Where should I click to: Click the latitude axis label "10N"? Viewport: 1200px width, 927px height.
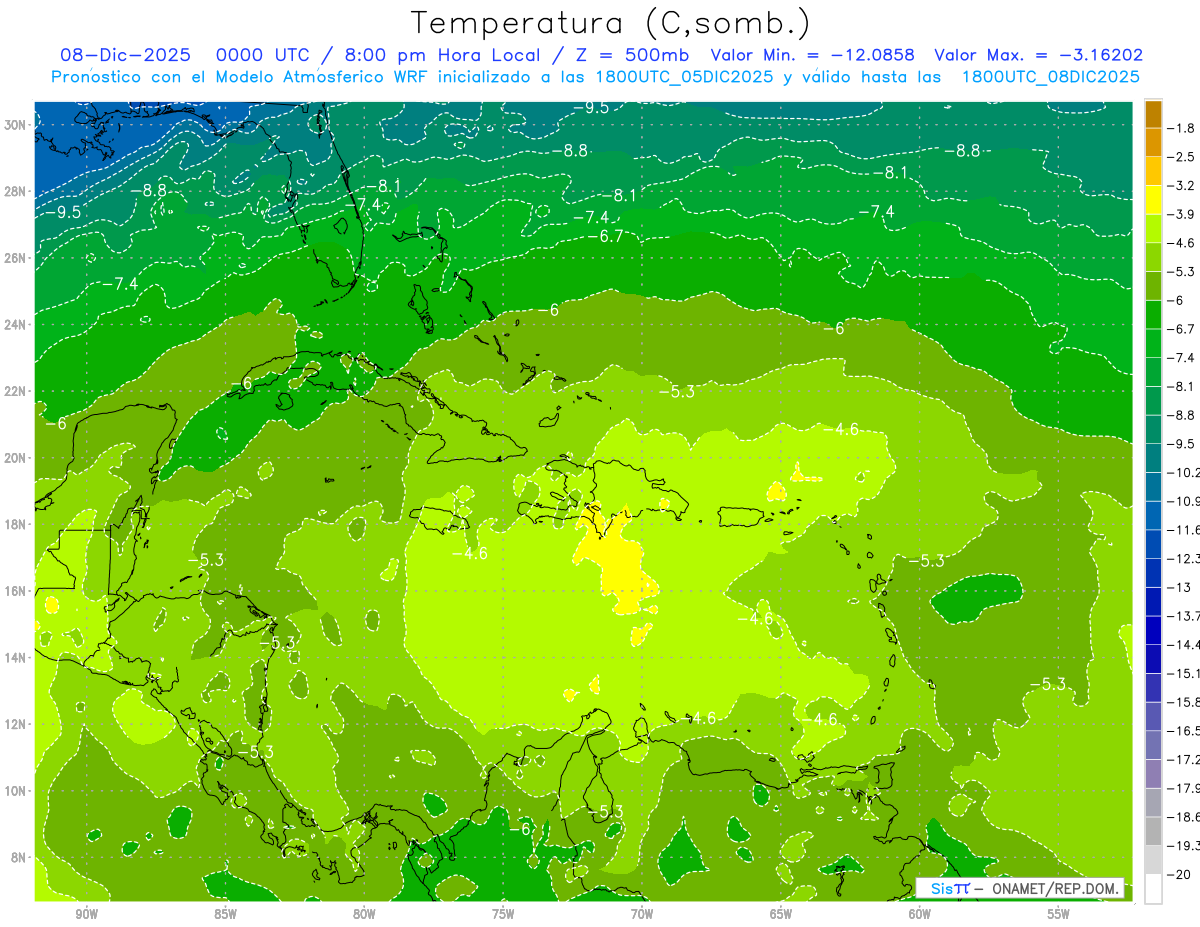[15, 791]
